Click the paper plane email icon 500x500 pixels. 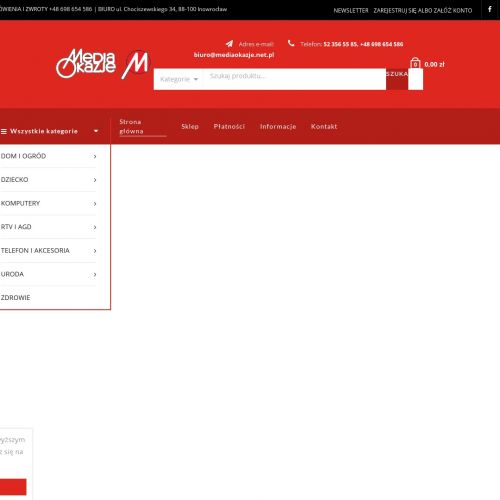pos(229,44)
